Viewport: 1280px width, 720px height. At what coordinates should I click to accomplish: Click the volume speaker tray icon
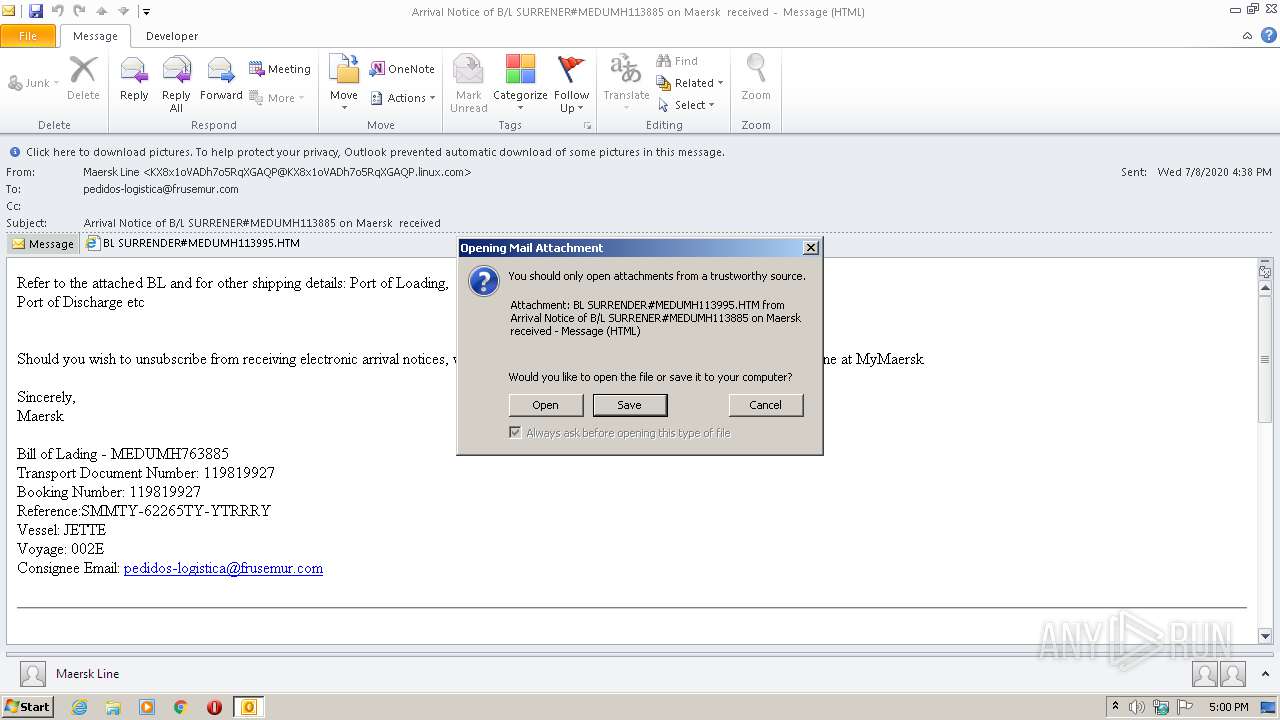pos(1137,707)
